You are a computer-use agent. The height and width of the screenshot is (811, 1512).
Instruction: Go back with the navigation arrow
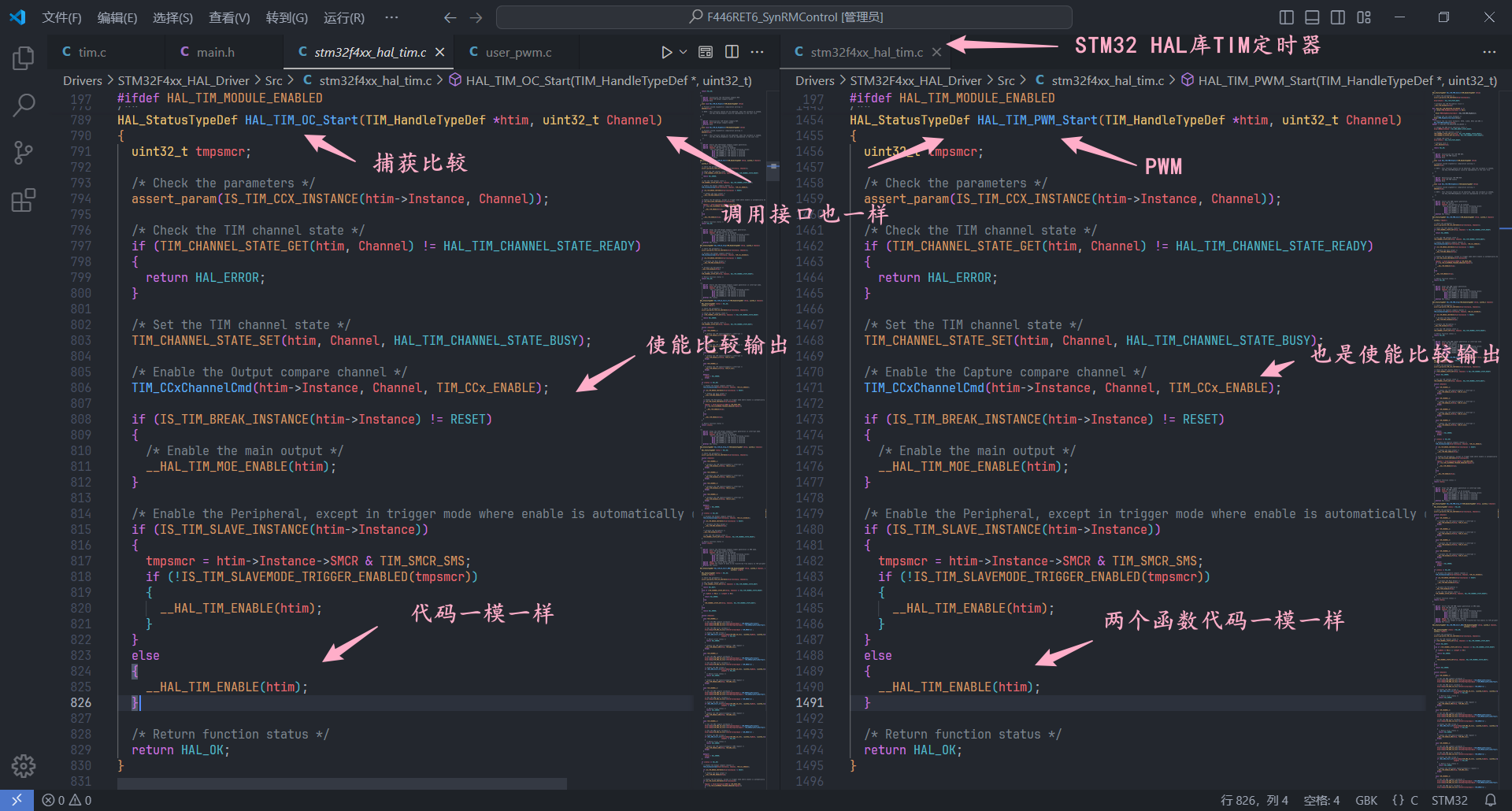tap(450, 17)
